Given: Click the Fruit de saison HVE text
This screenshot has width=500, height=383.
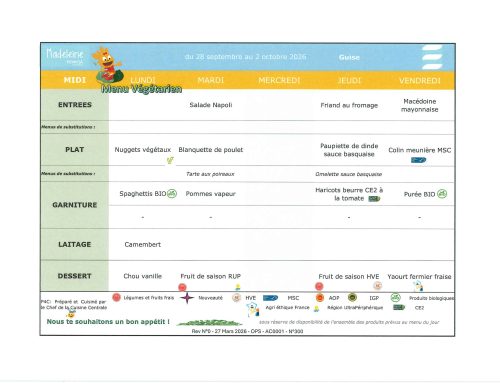Looking at the screenshot, I should (x=349, y=277).
